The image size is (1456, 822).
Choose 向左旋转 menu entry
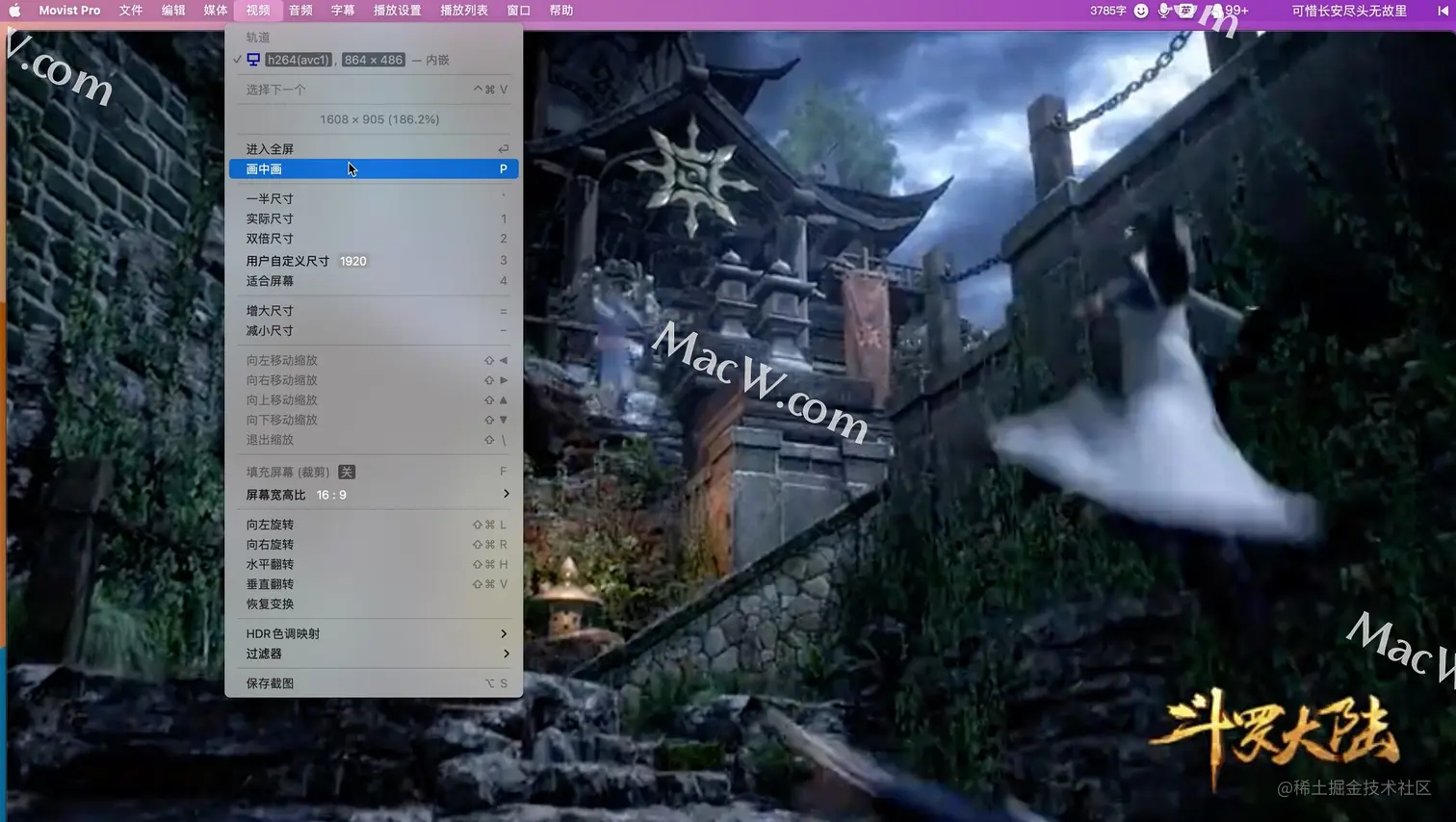coord(374,525)
